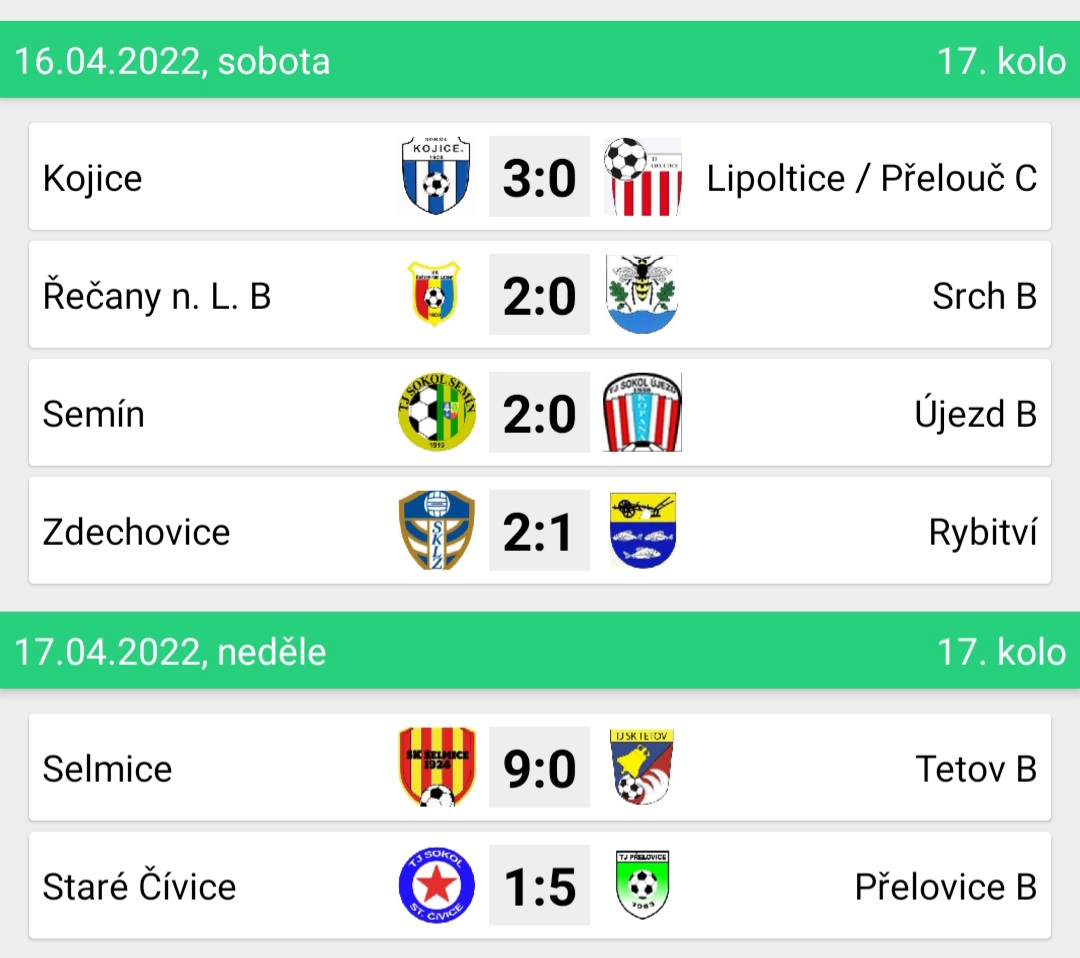Tap the Sokol Újezd striped crest
The image size is (1080, 958).
(643, 413)
